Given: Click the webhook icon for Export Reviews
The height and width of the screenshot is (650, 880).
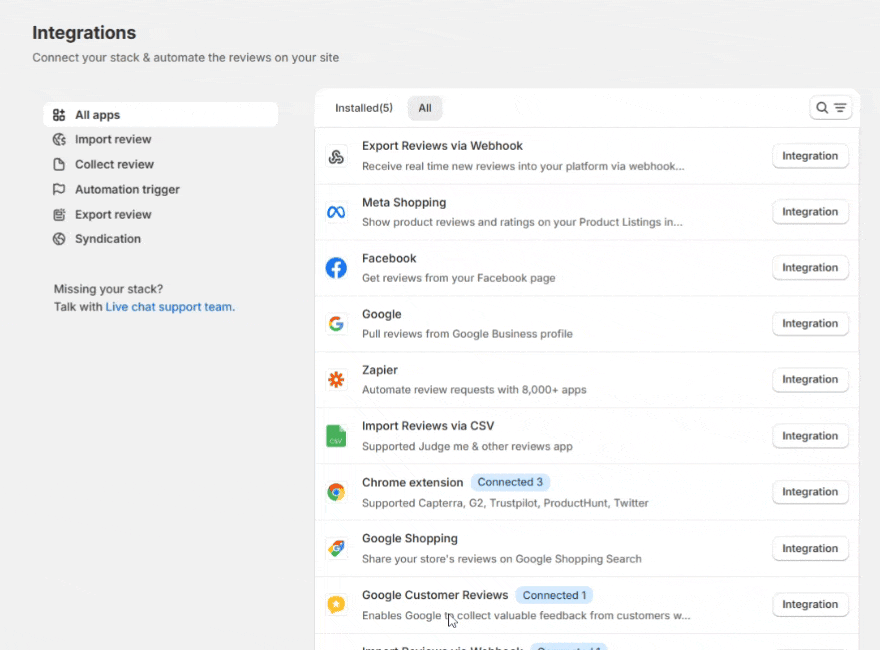Looking at the screenshot, I should coord(336,157).
